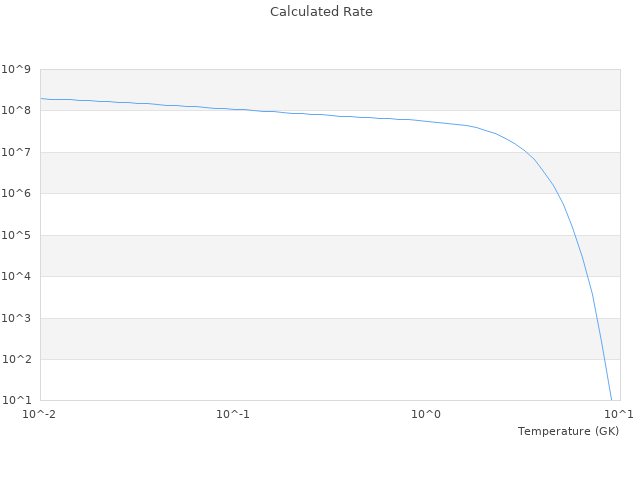Click the 10^1 label on the y-axis

pos(17,401)
